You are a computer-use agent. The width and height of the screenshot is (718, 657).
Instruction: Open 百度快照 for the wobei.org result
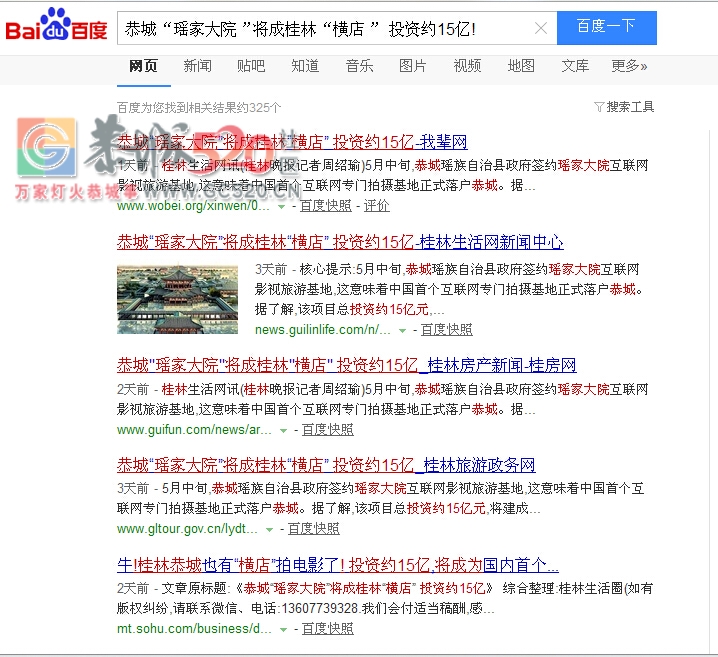326,206
